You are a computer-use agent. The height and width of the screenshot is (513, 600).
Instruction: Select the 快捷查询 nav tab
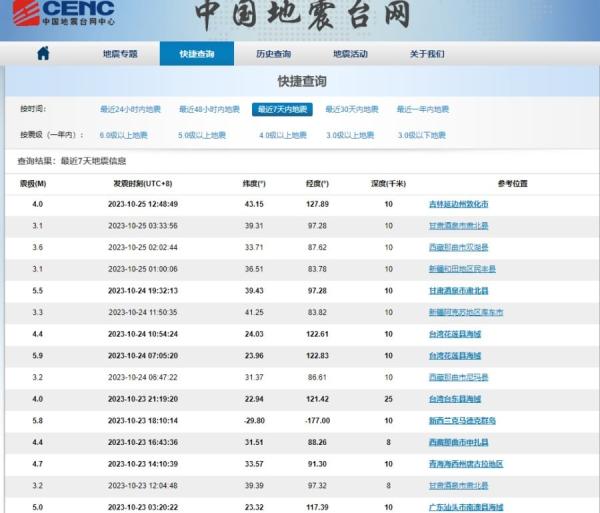[197, 54]
